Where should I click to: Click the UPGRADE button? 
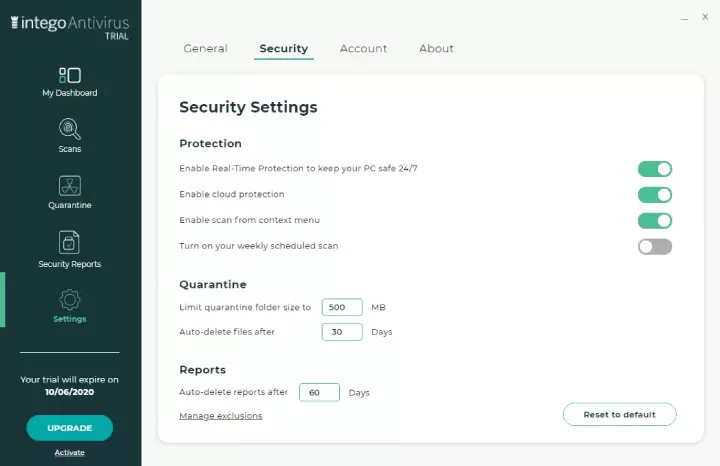[x=70, y=428]
